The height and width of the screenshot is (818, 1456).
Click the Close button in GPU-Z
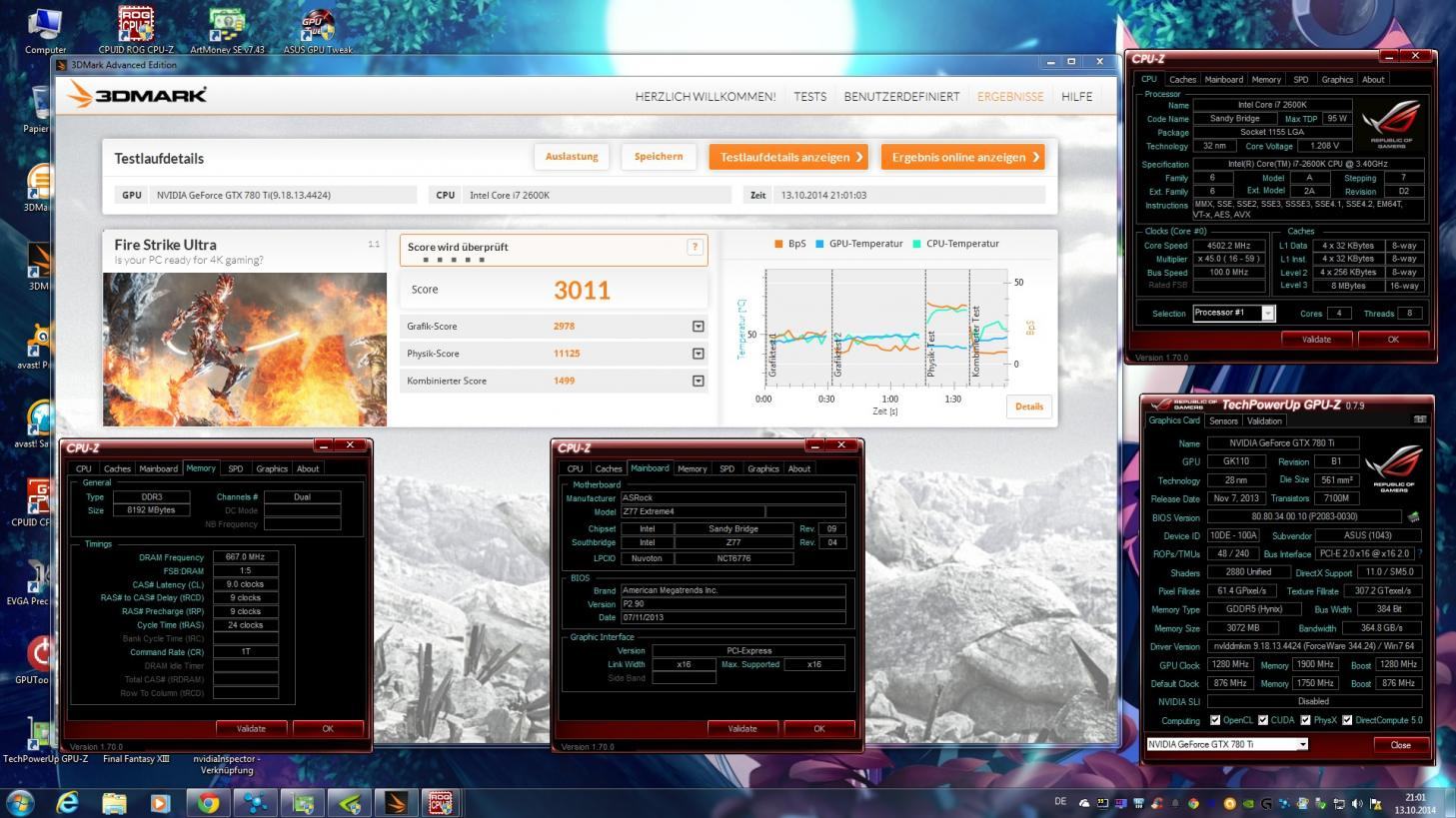(1400, 745)
